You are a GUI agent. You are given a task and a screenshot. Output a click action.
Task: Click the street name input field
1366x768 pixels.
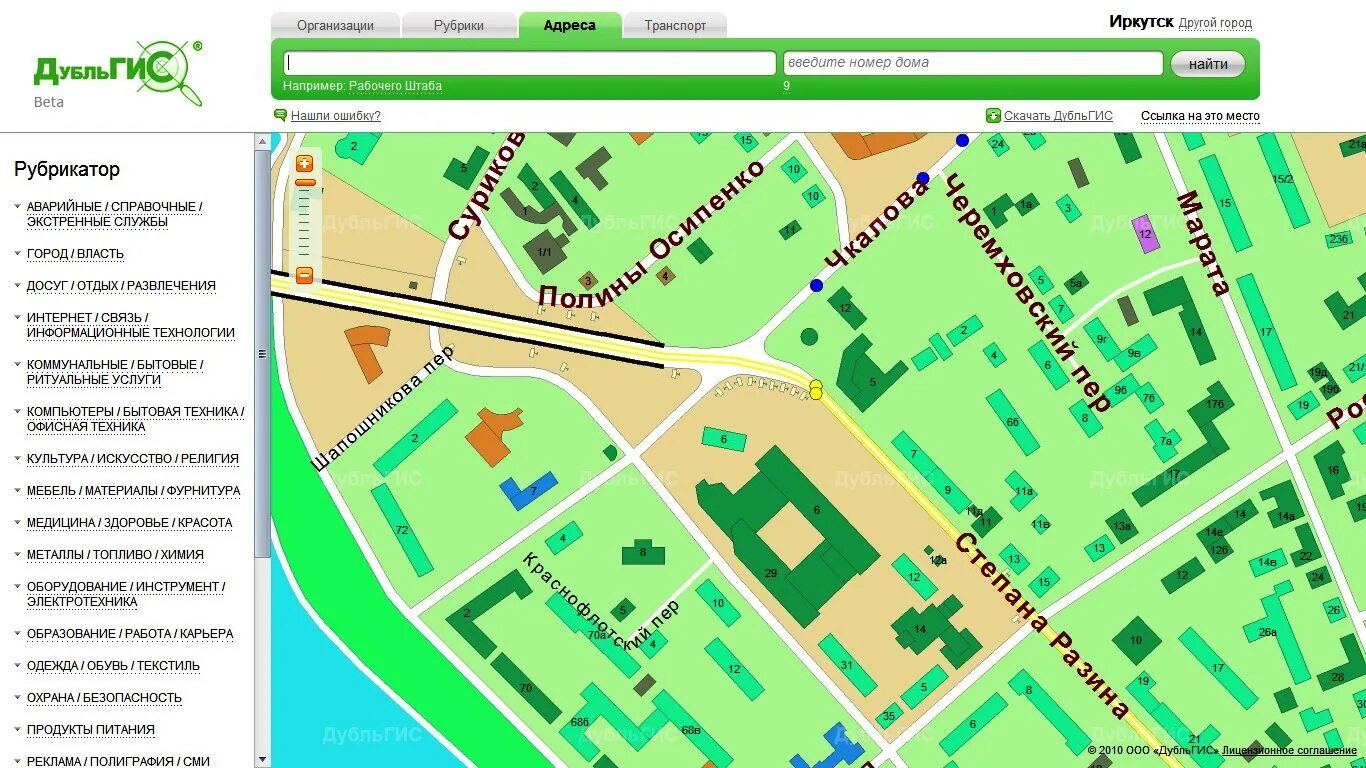tap(530, 63)
